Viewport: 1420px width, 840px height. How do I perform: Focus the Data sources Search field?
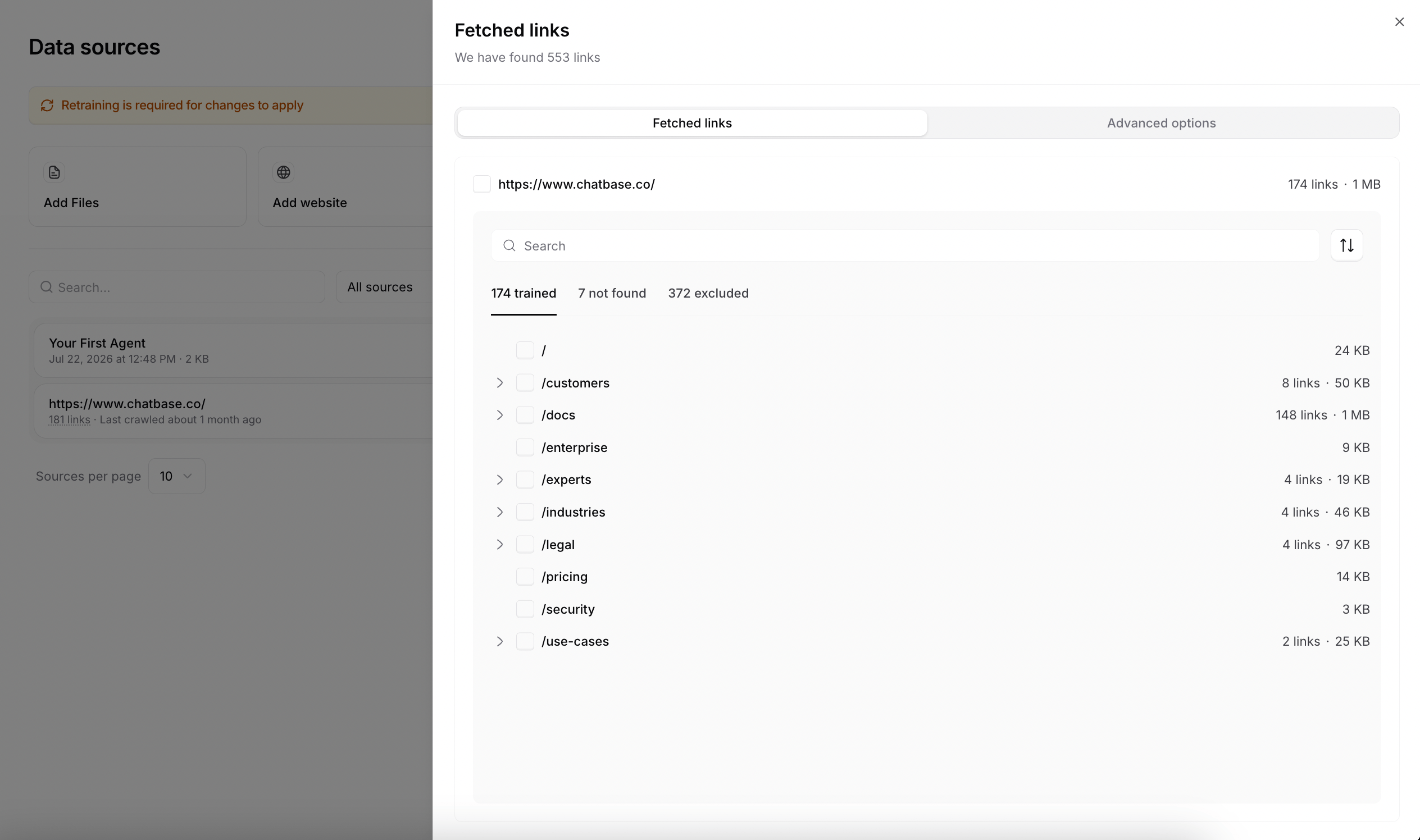point(176,287)
